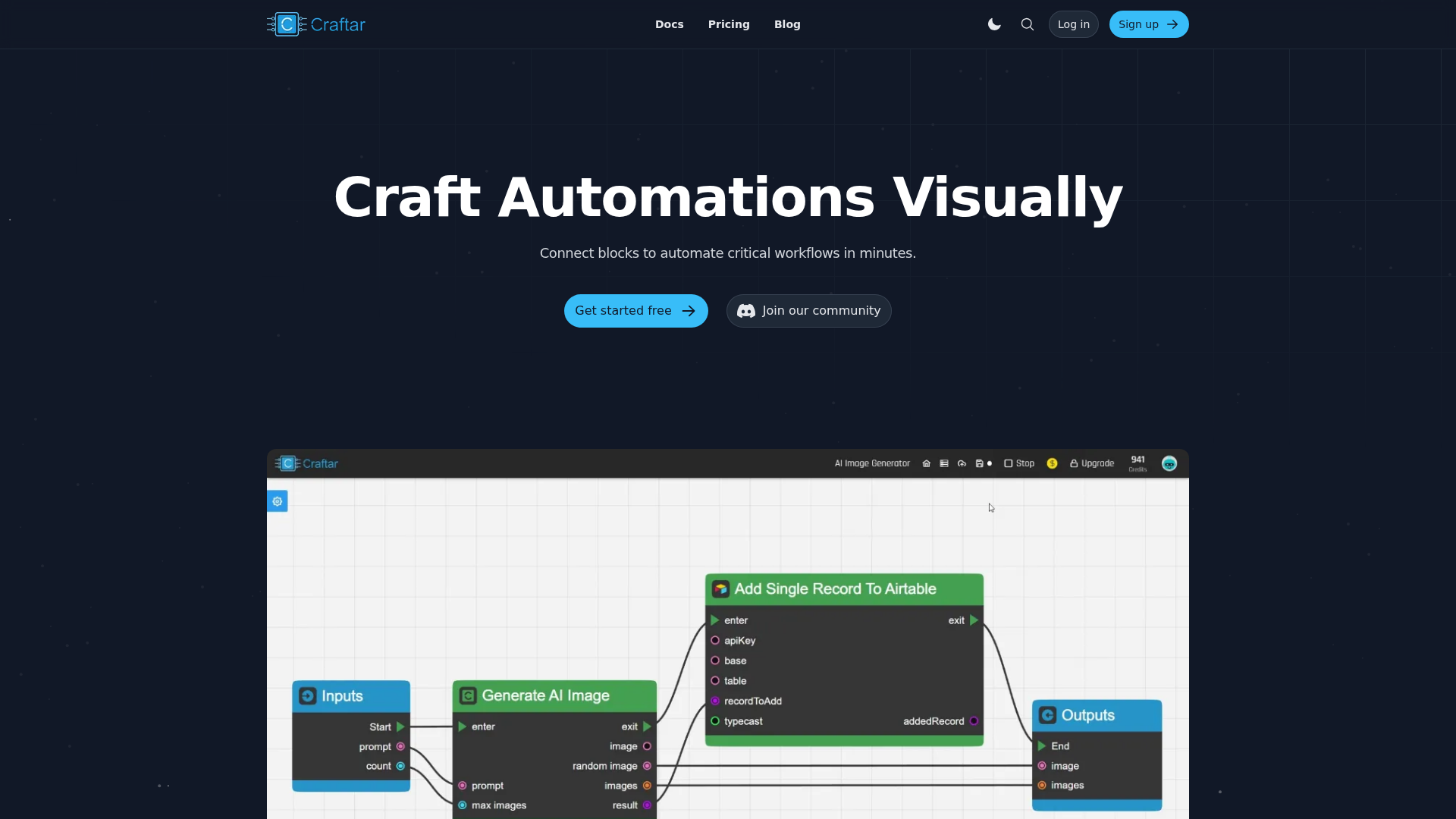The height and width of the screenshot is (819, 1456).
Task: Navigate to Pricing
Action: 729,24
